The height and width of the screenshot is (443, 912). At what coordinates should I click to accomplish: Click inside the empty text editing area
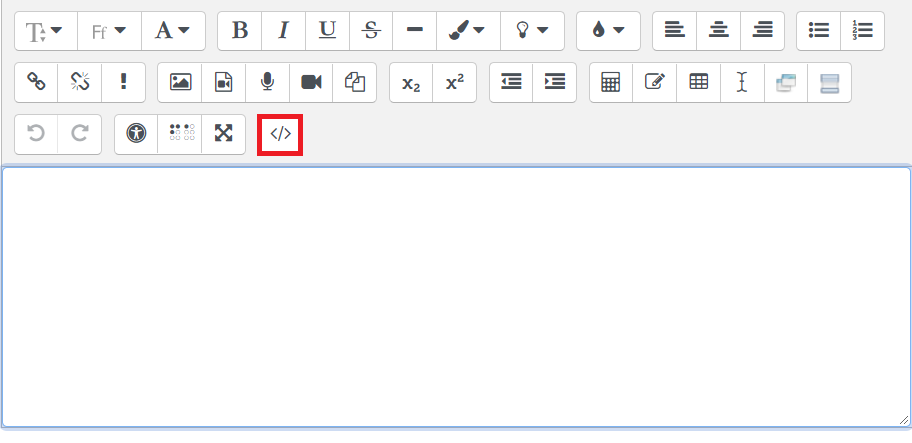[x=455, y=295]
